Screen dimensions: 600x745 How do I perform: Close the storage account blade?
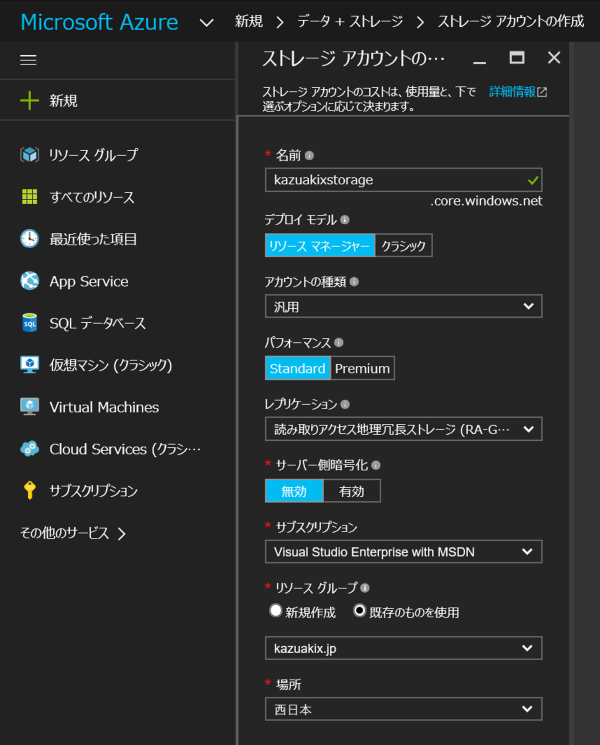point(554,58)
